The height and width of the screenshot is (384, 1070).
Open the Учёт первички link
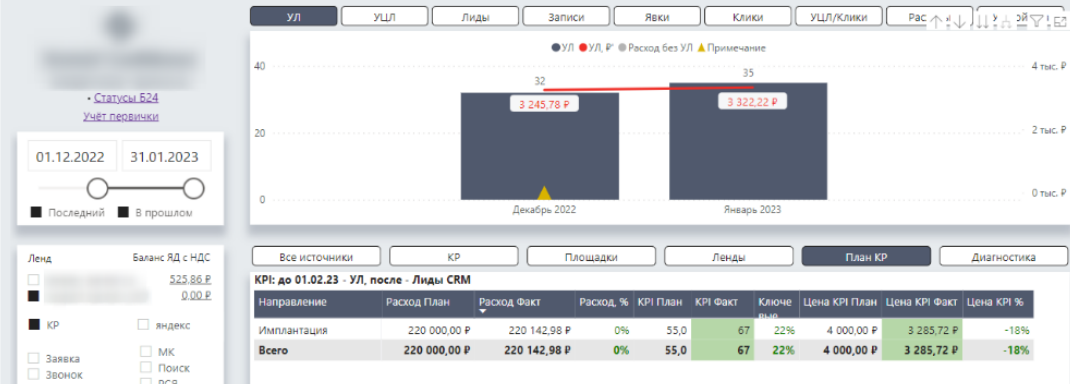(121, 116)
